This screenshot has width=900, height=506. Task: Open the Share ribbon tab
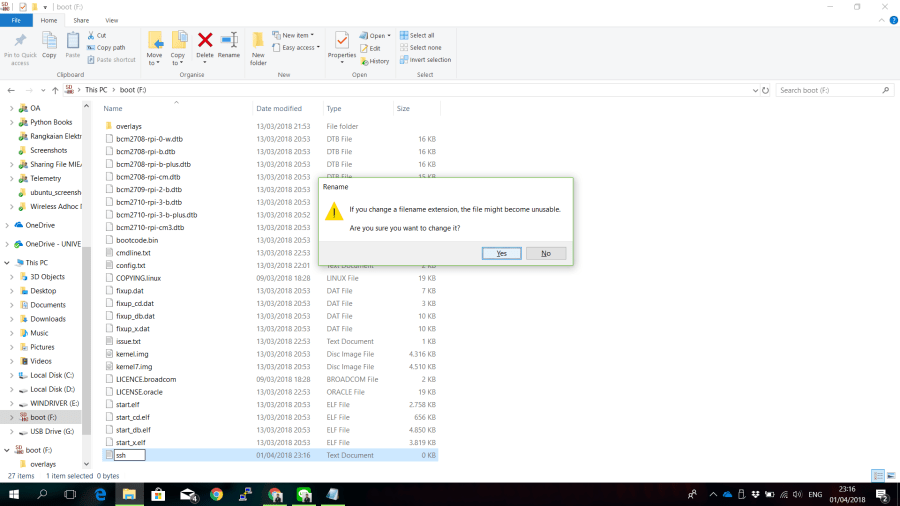[81, 20]
